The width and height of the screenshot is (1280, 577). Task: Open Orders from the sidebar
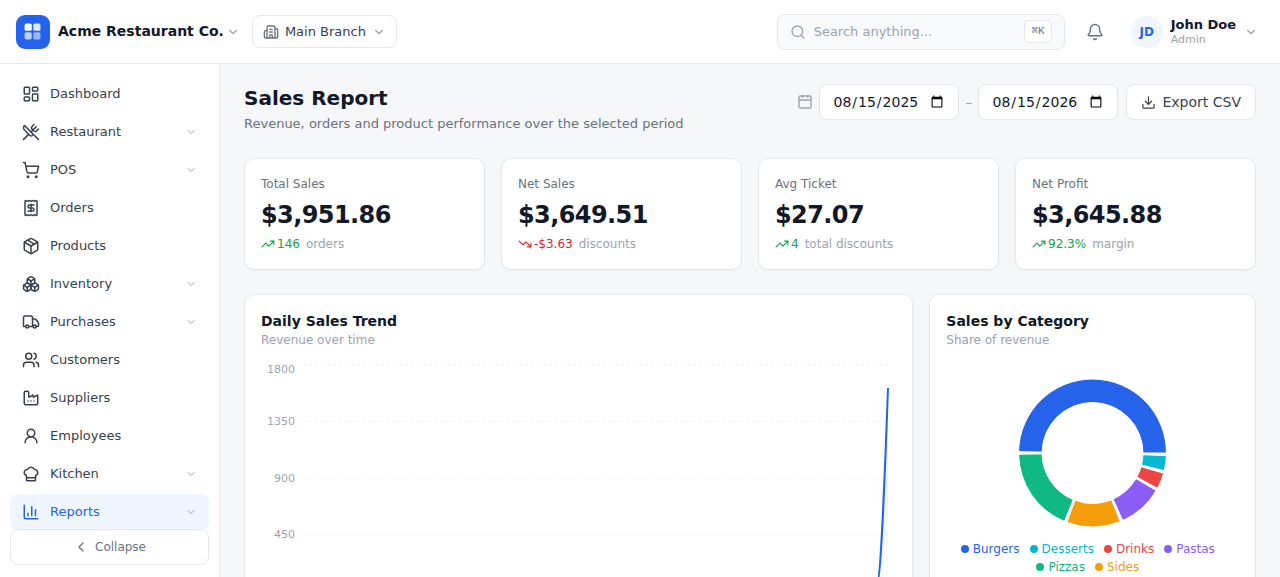(x=109, y=208)
